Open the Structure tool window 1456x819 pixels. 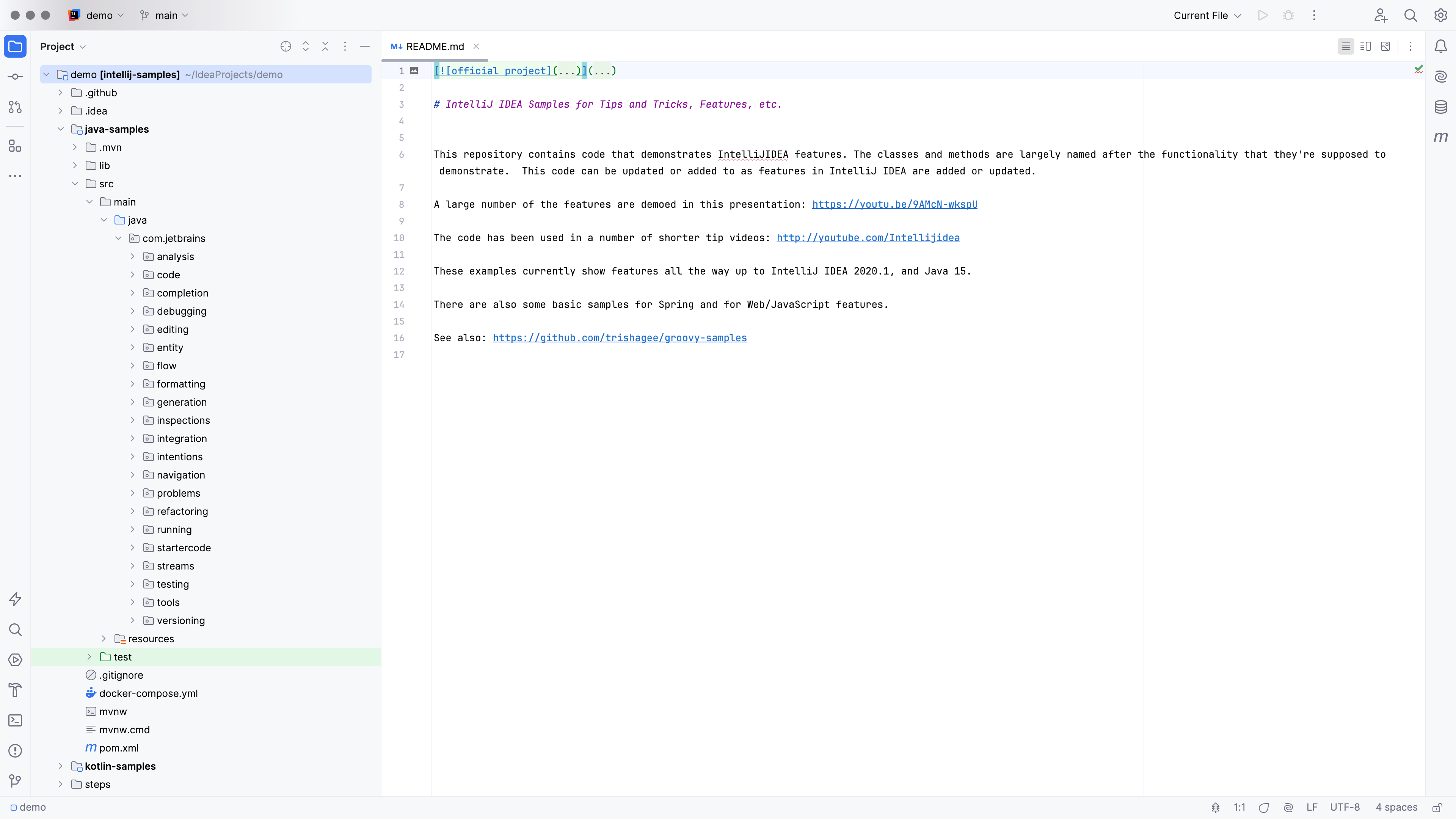pos(15,146)
